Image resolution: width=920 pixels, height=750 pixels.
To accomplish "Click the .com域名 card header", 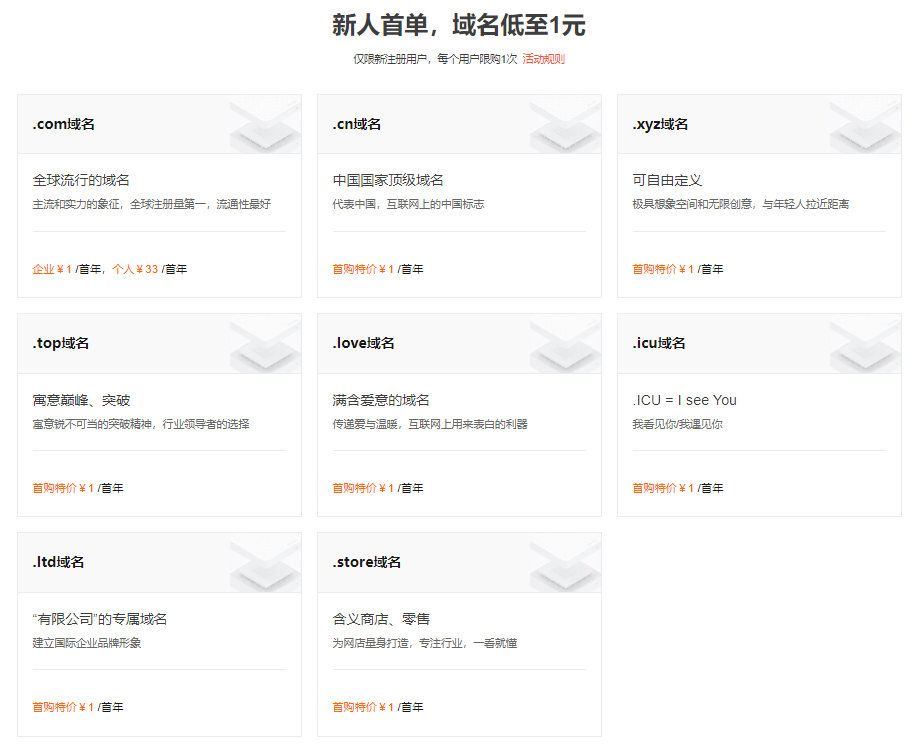I will [160, 124].
